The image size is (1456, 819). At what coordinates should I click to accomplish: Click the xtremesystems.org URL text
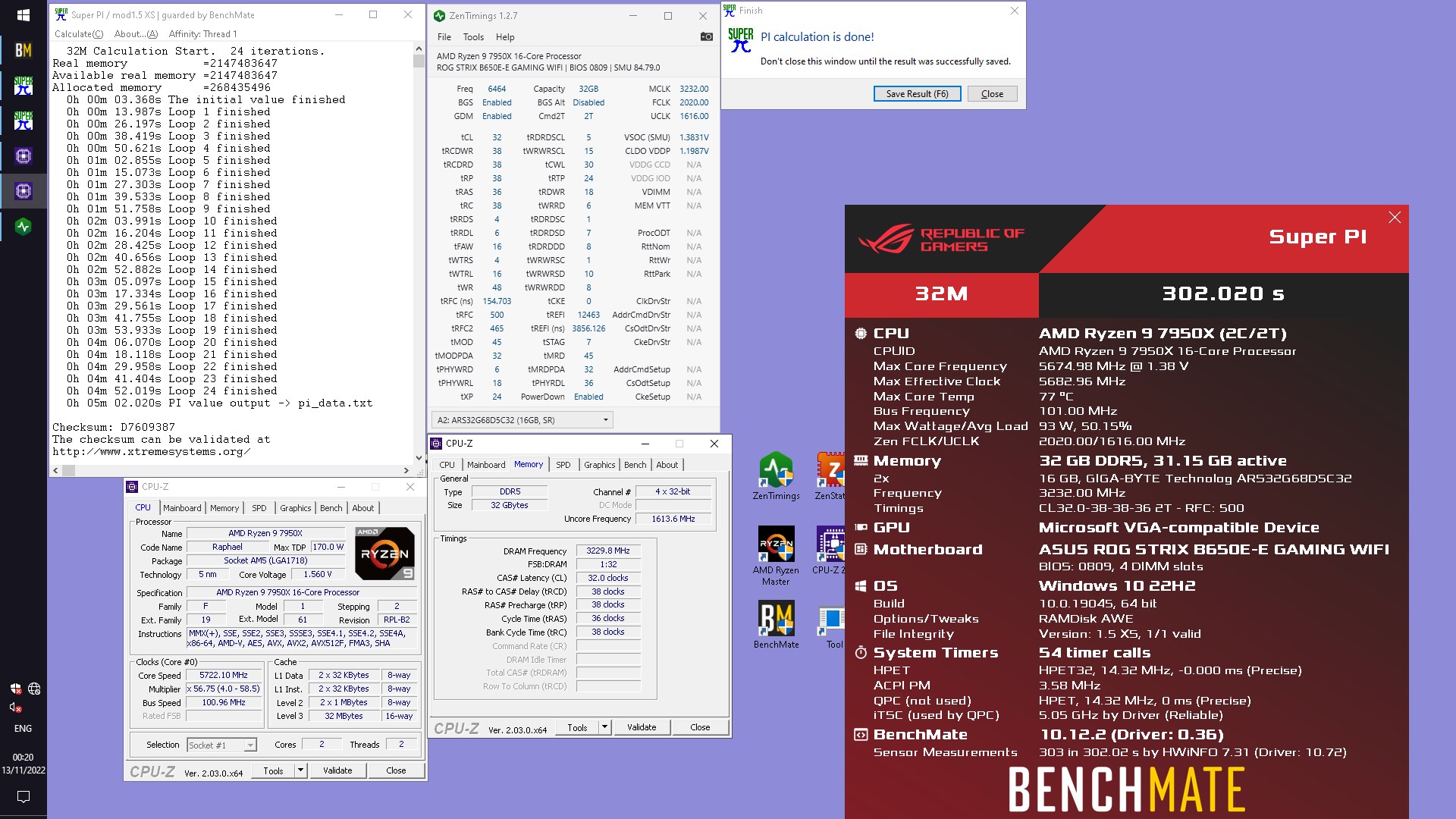pos(151,452)
